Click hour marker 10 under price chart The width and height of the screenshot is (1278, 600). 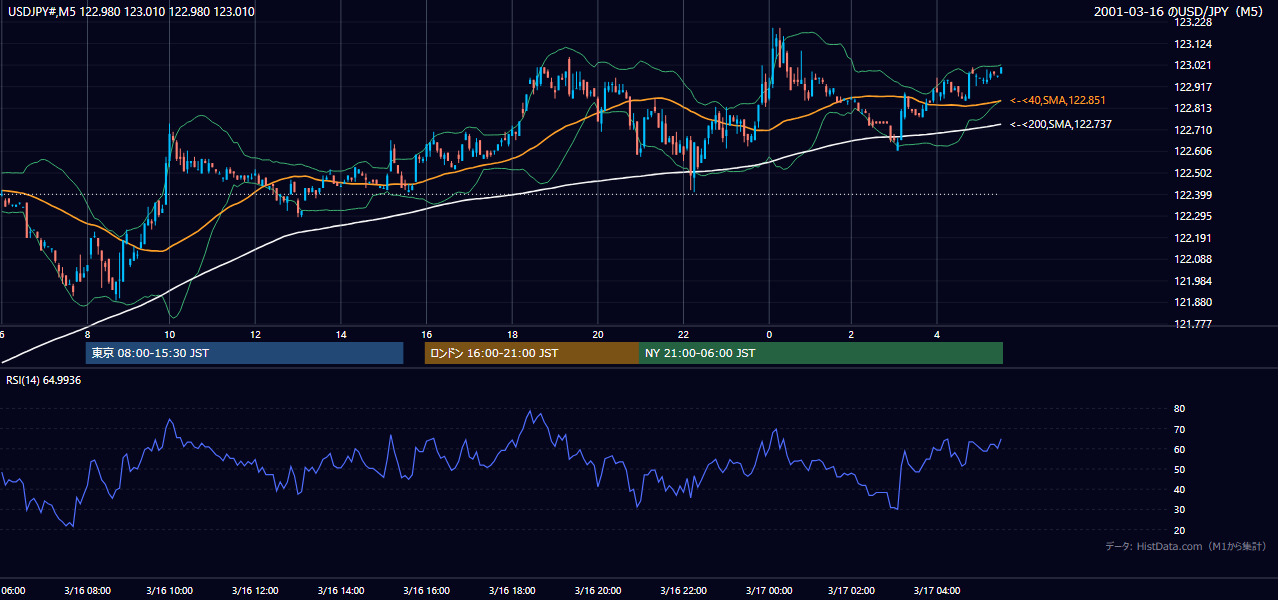click(170, 334)
